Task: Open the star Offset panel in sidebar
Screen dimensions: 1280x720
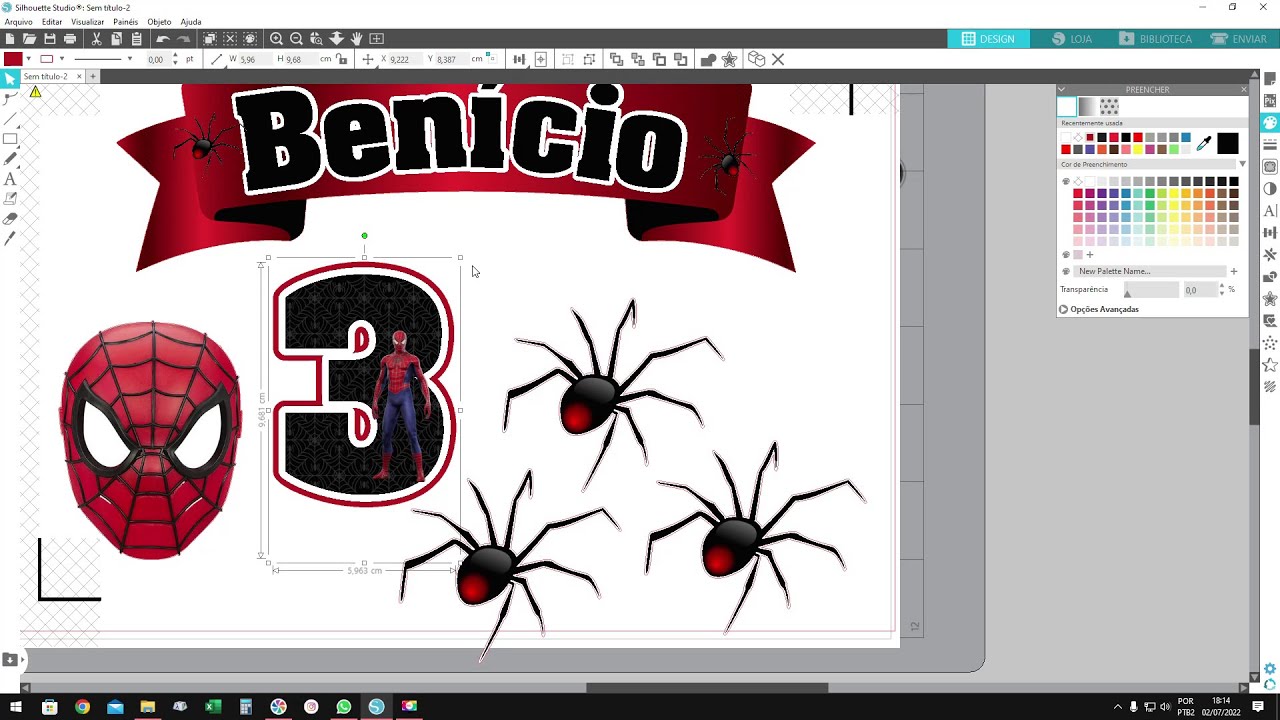Action: [x=1270, y=299]
